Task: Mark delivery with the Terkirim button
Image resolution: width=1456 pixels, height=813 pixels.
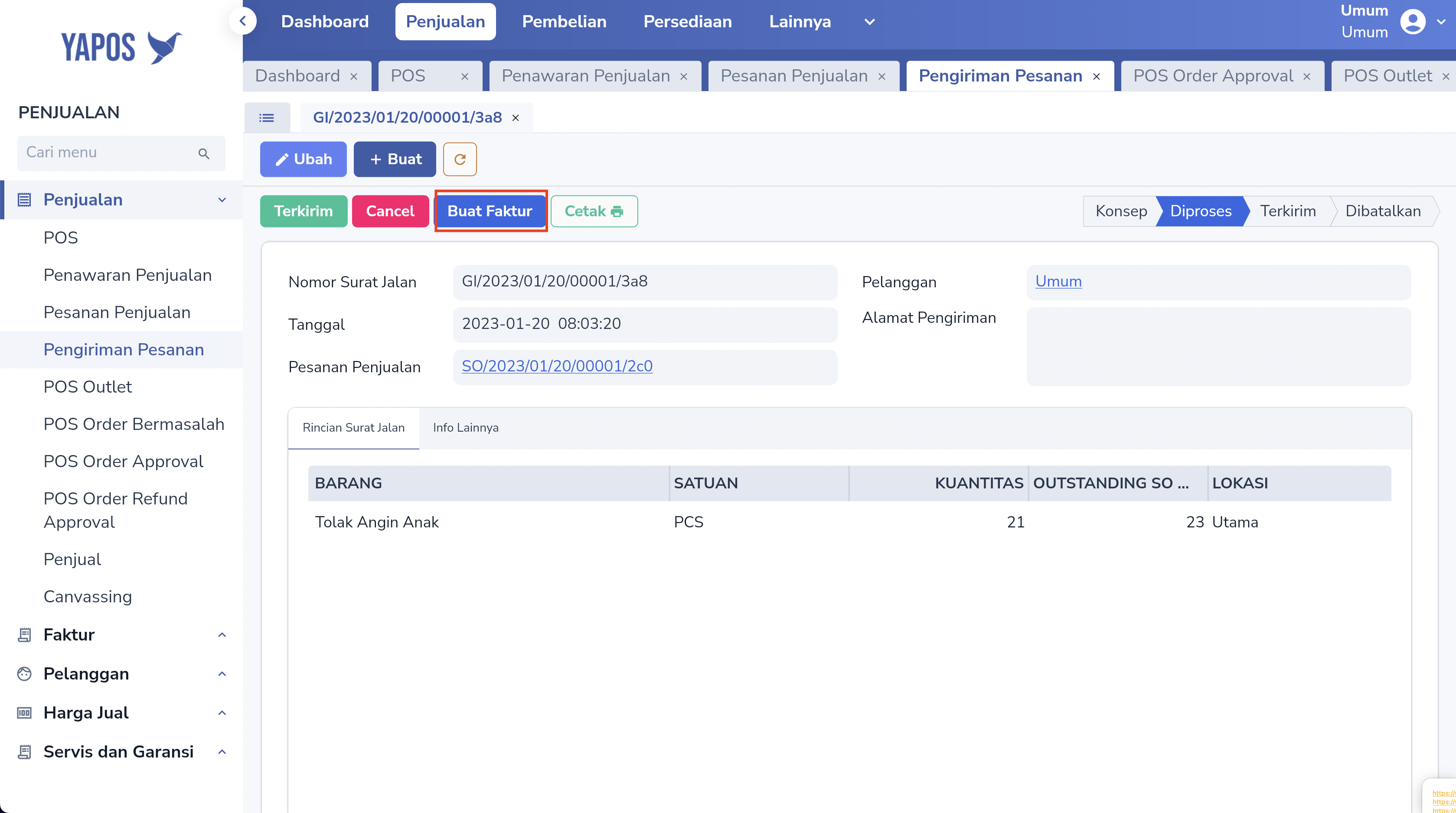Action: (304, 211)
